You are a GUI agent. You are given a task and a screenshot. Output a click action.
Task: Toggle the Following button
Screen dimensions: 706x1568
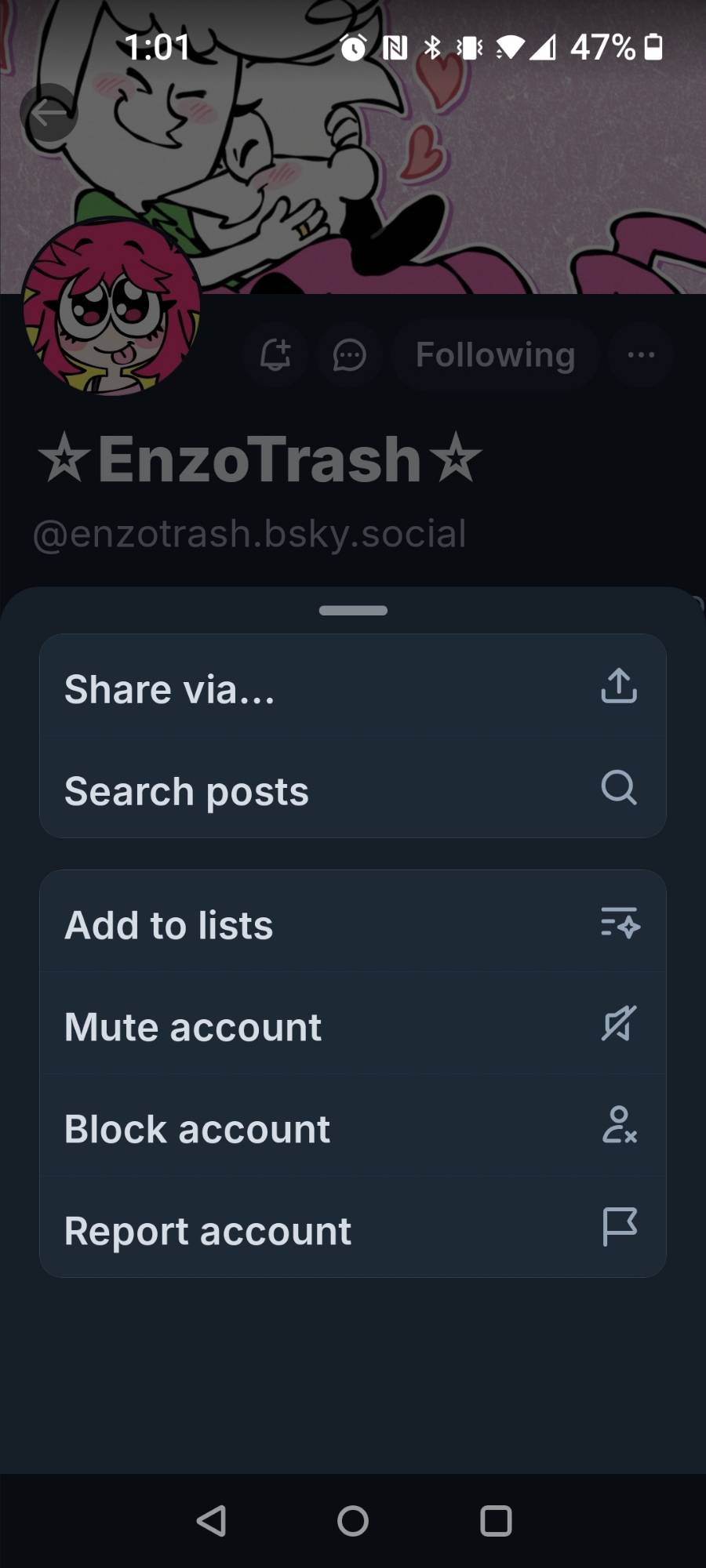click(x=495, y=355)
